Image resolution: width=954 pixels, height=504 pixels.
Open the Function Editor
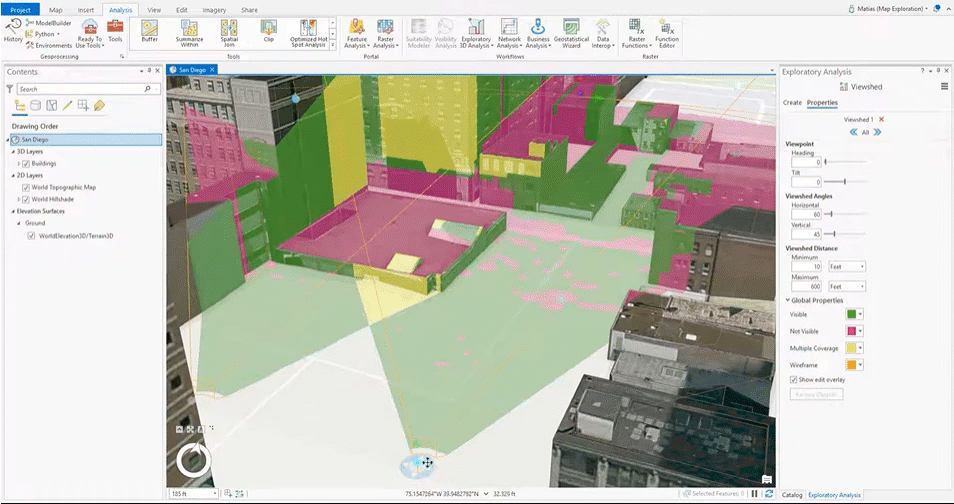point(667,33)
